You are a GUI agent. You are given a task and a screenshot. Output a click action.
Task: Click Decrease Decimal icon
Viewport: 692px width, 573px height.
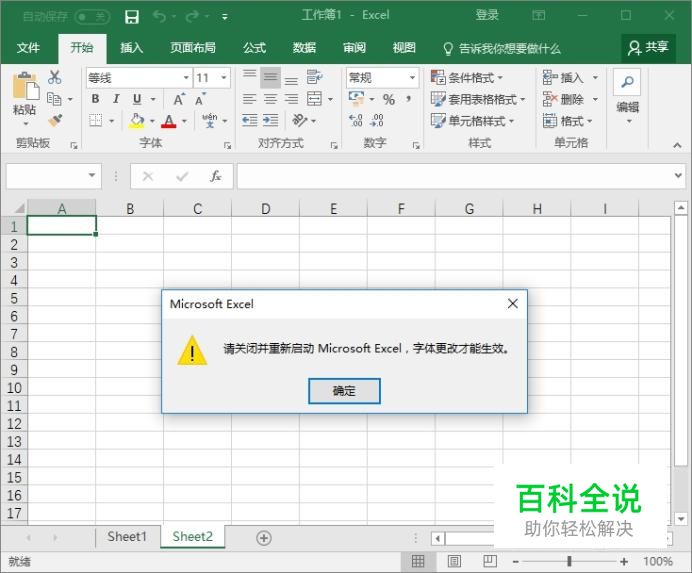point(376,120)
